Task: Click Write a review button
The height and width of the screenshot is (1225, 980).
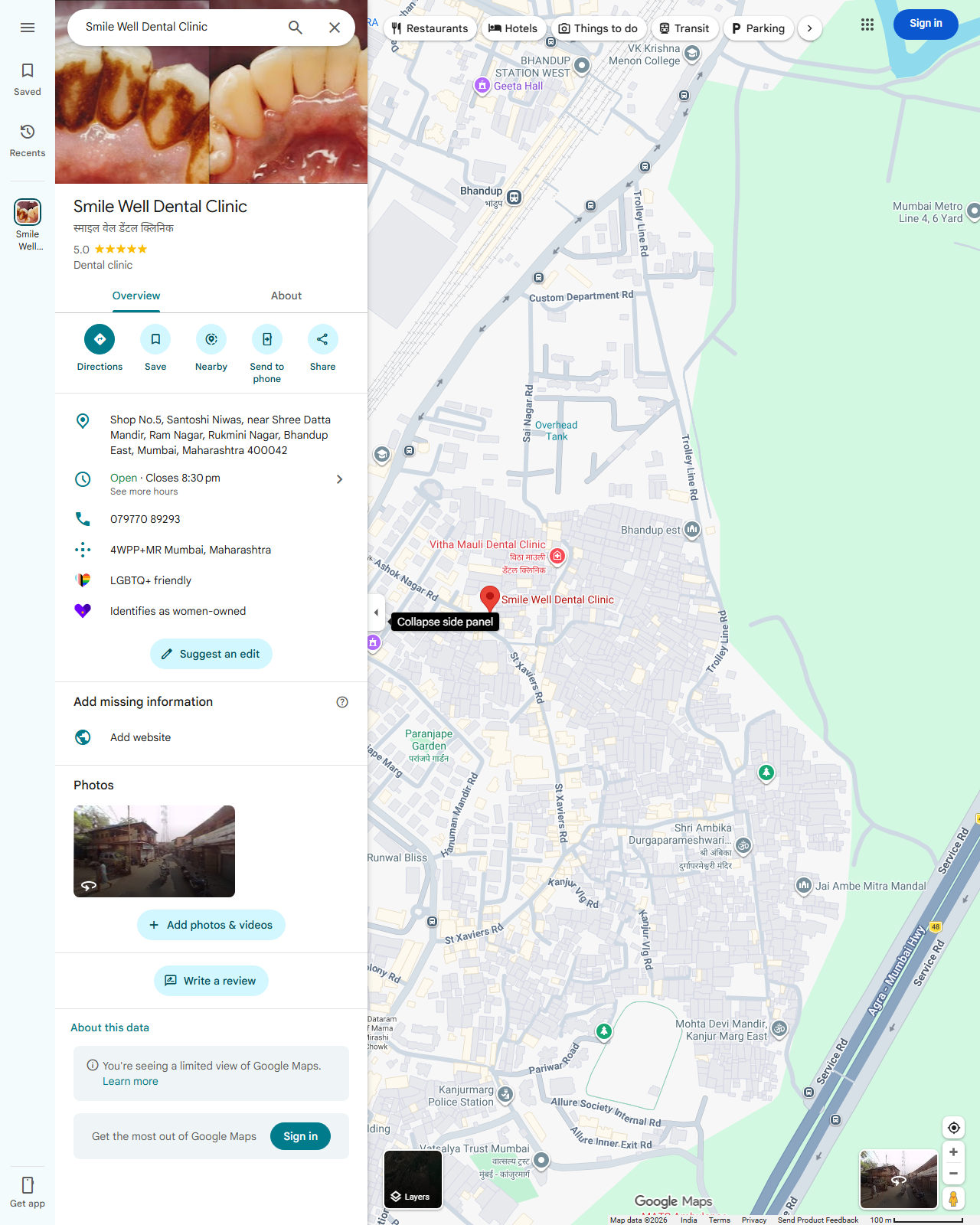Action: tap(211, 981)
